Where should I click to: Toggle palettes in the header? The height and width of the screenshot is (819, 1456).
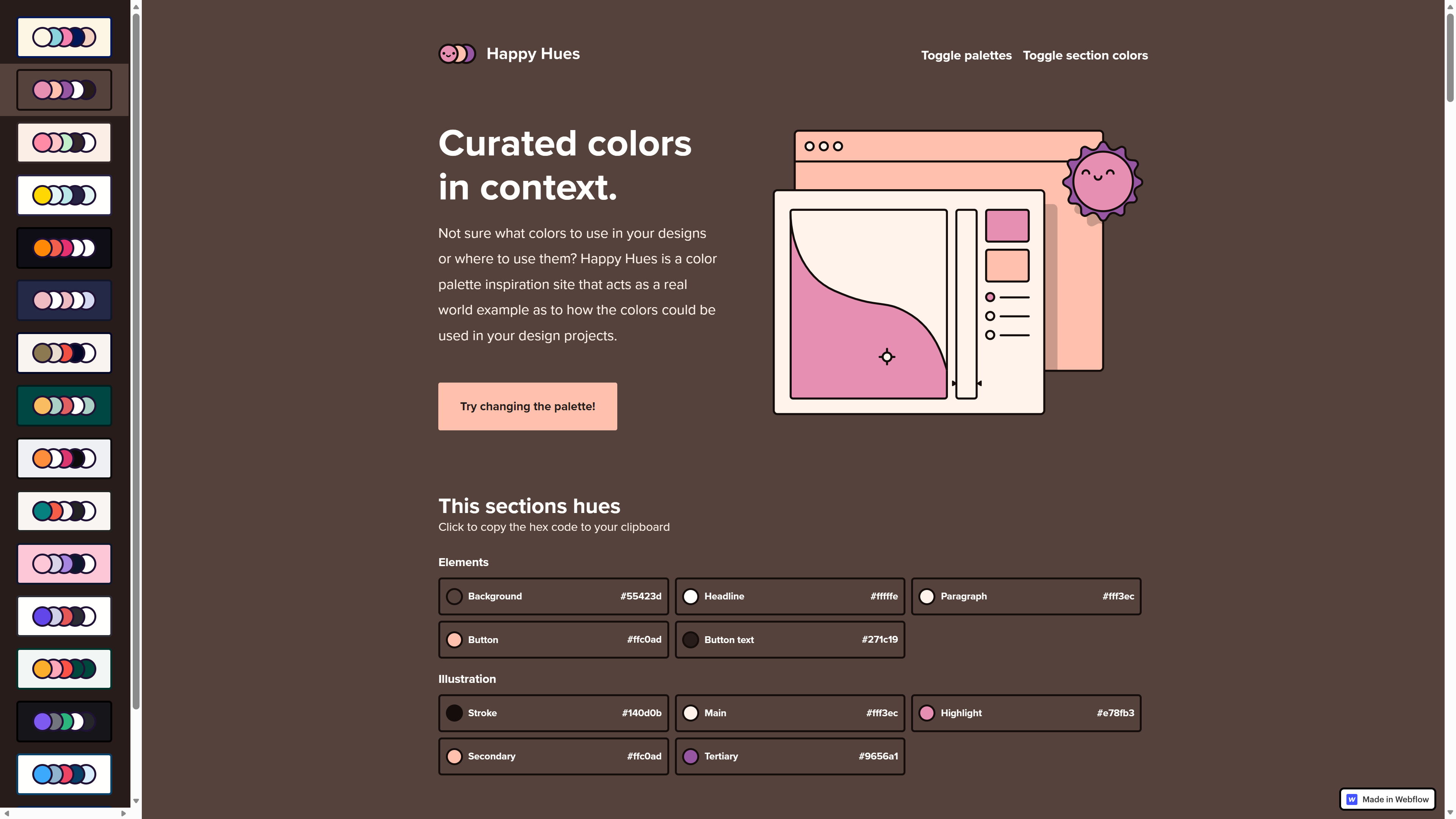point(966,55)
